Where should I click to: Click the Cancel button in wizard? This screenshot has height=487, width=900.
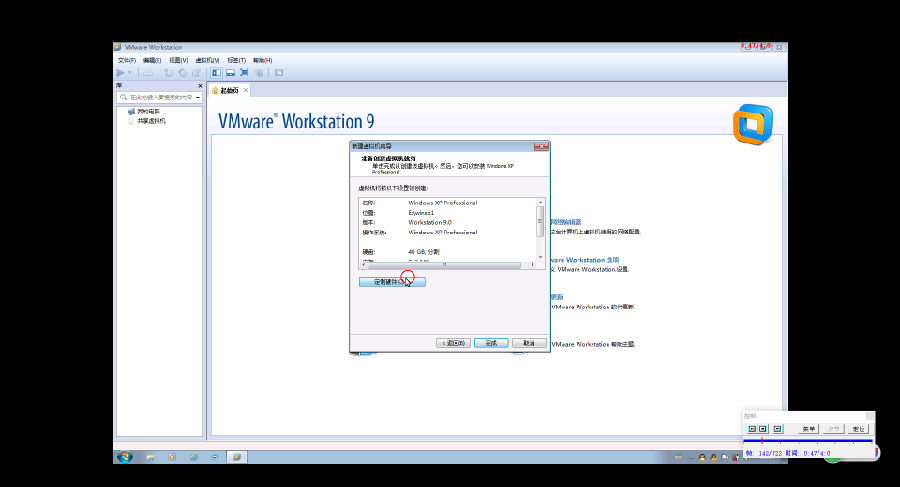point(529,343)
